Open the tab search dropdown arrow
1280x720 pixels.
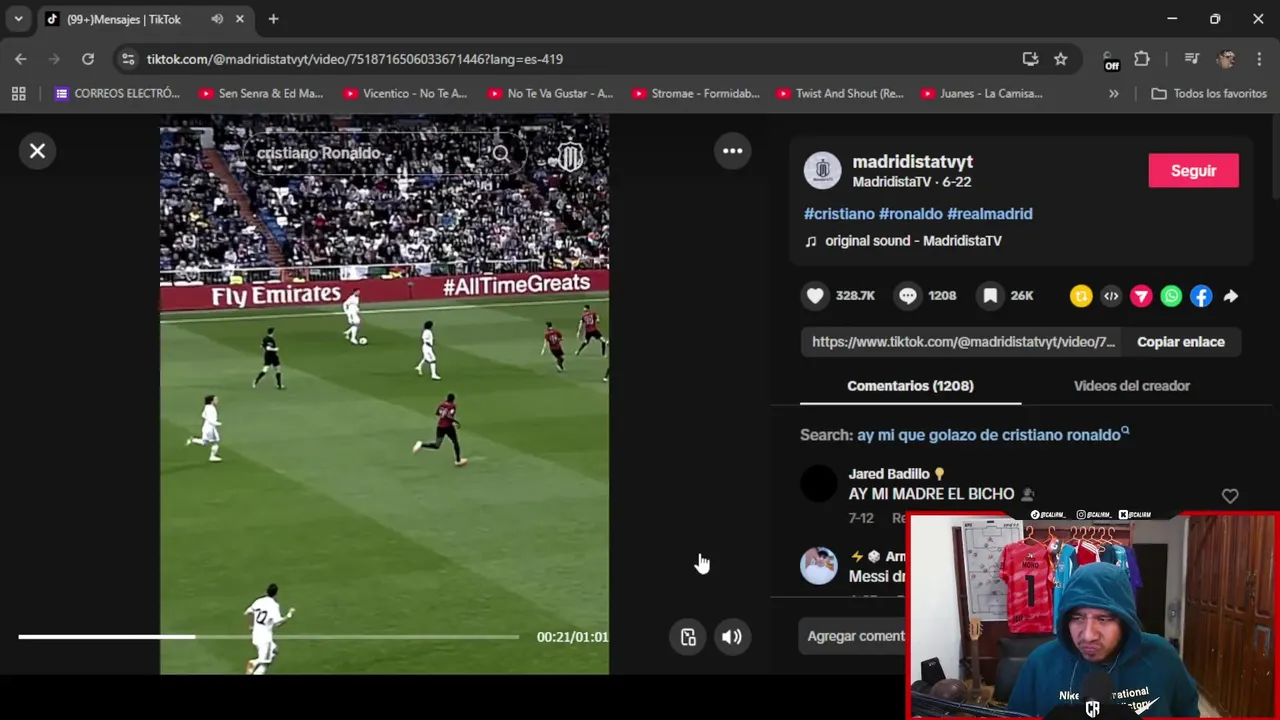click(x=18, y=19)
